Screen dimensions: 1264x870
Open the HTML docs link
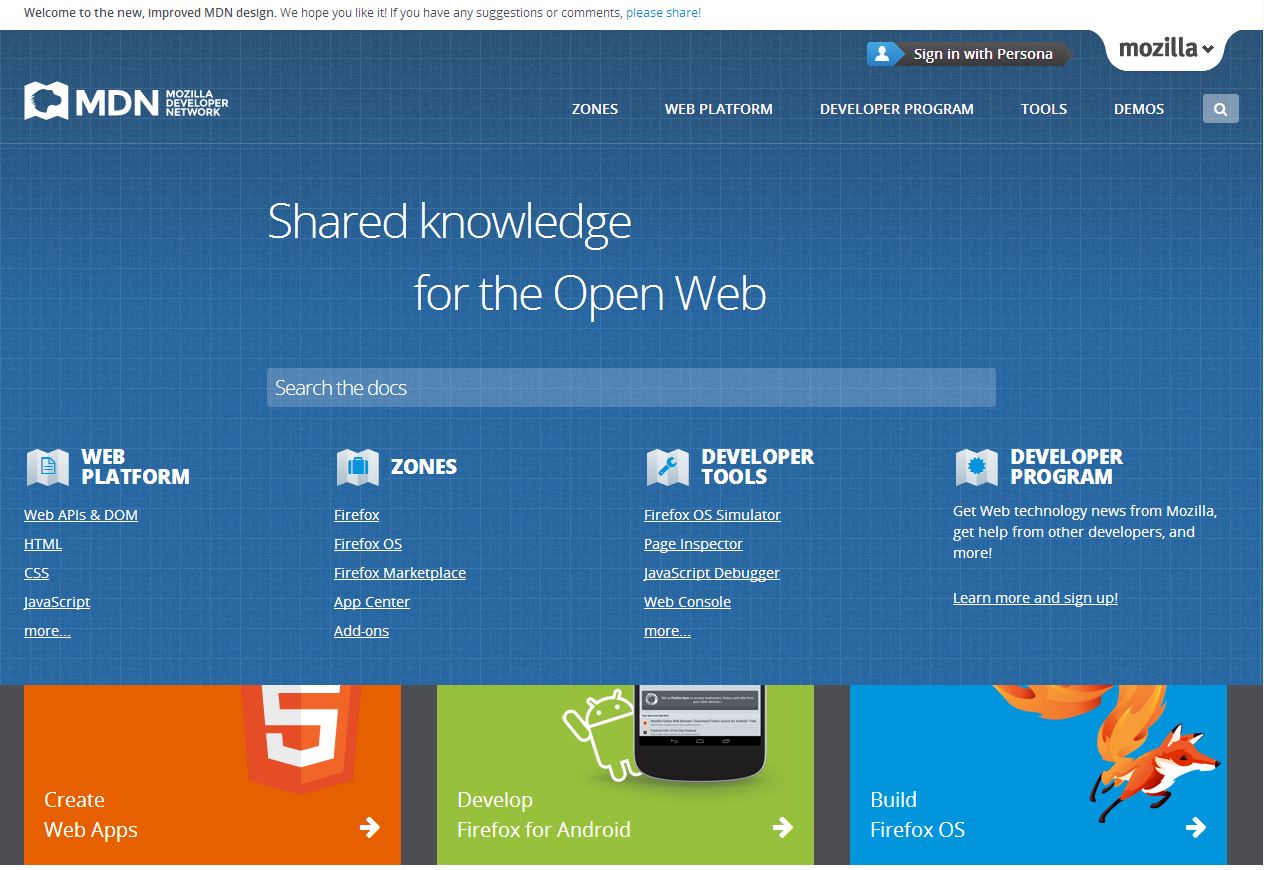pos(43,544)
